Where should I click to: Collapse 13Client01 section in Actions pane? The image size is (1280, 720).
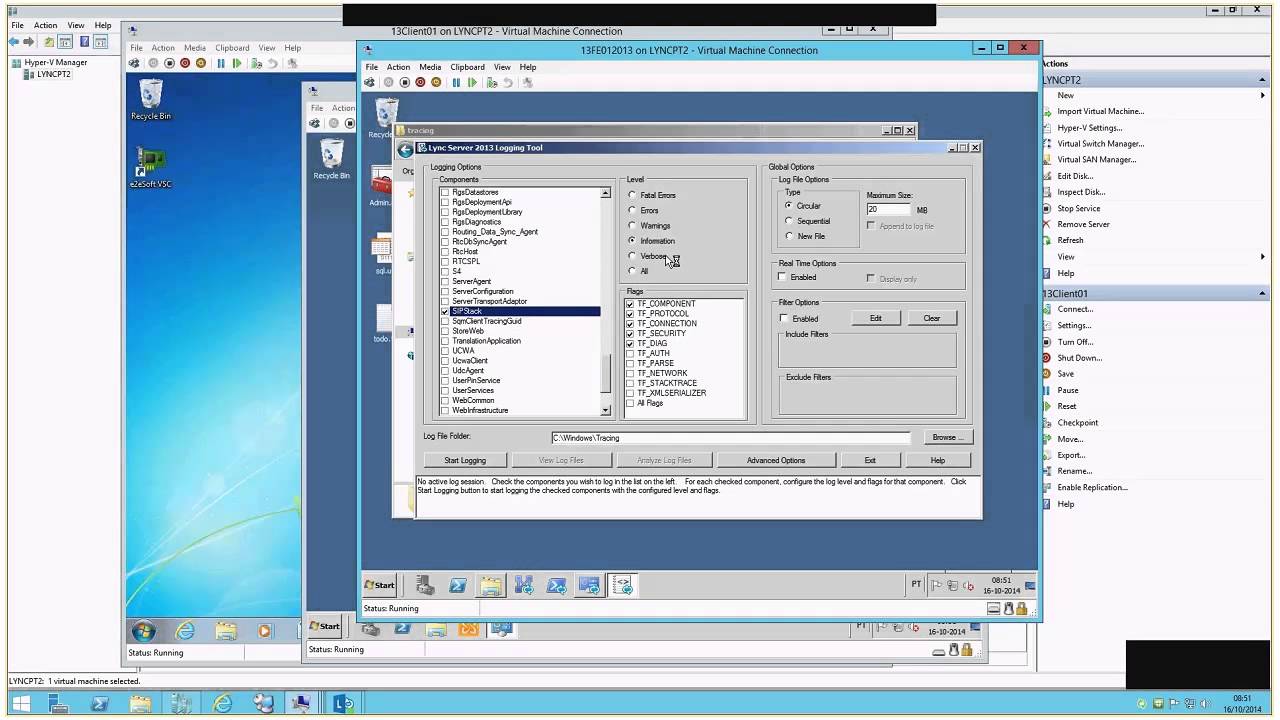click(1262, 293)
